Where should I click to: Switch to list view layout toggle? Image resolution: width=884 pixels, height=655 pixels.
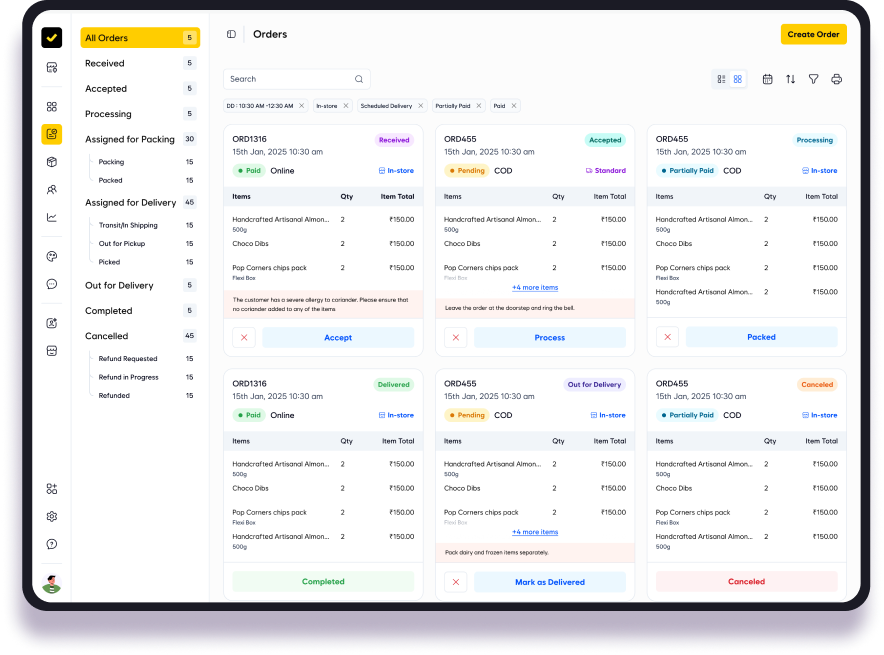(x=721, y=79)
